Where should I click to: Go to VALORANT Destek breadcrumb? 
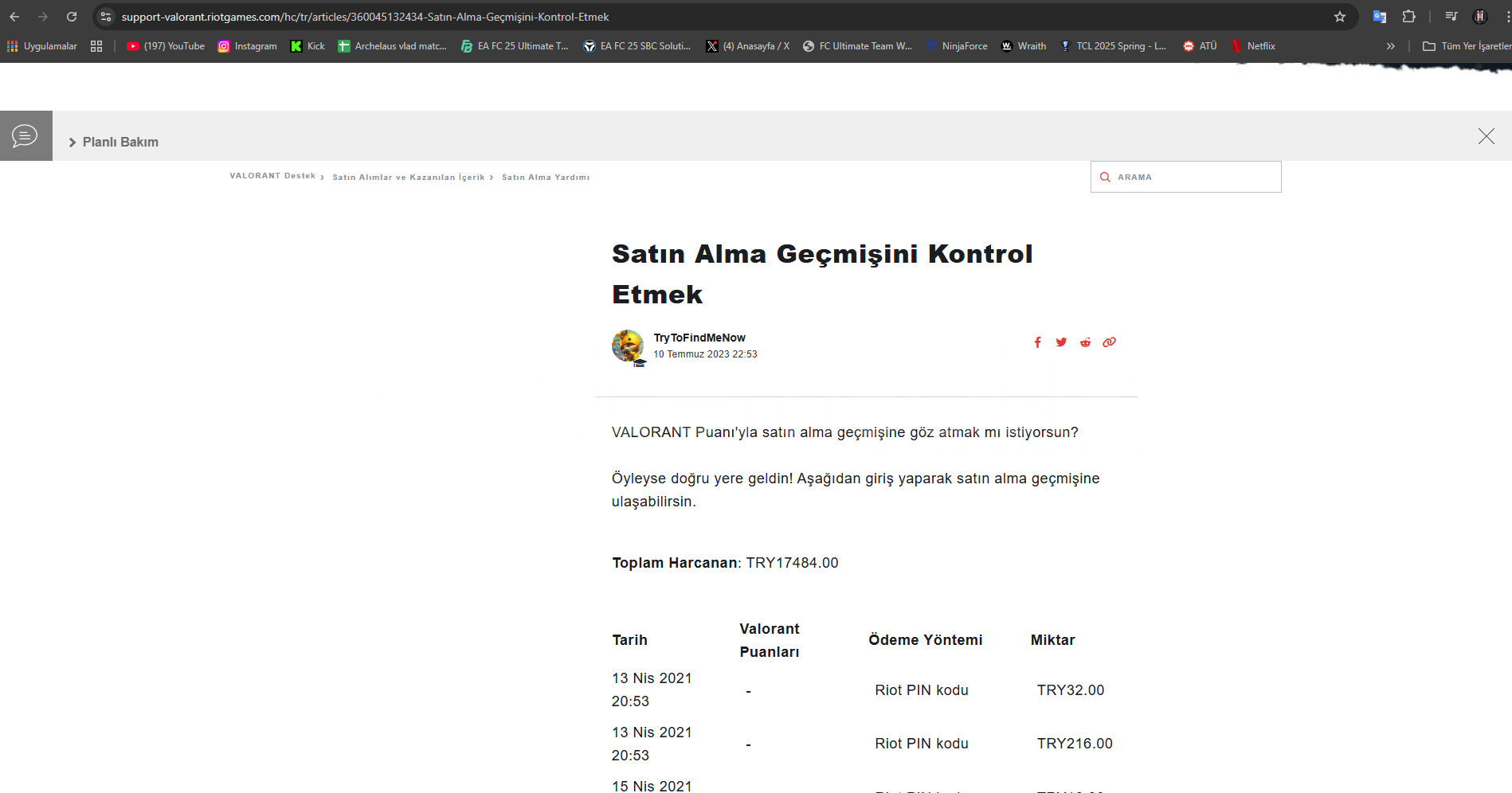click(x=272, y=176)
